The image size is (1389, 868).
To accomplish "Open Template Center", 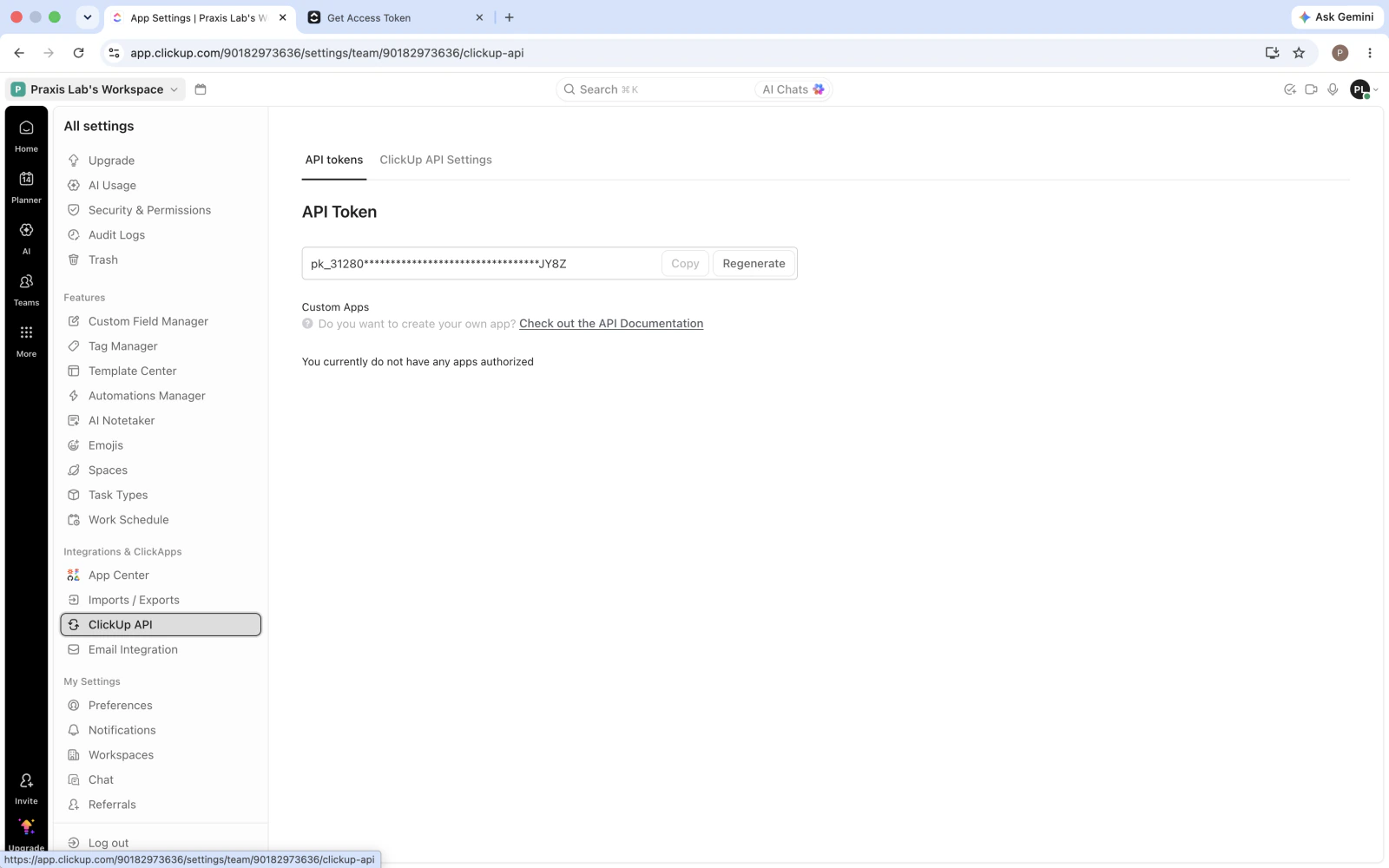I will [160, 371].
